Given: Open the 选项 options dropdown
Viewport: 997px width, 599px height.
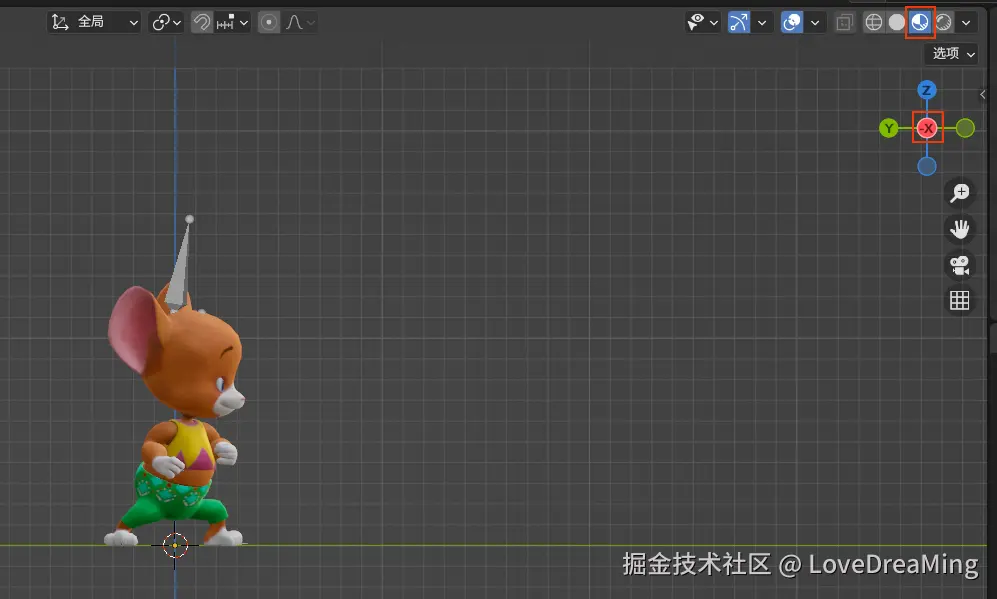Looking at the screenshot, I should [951, 53].
